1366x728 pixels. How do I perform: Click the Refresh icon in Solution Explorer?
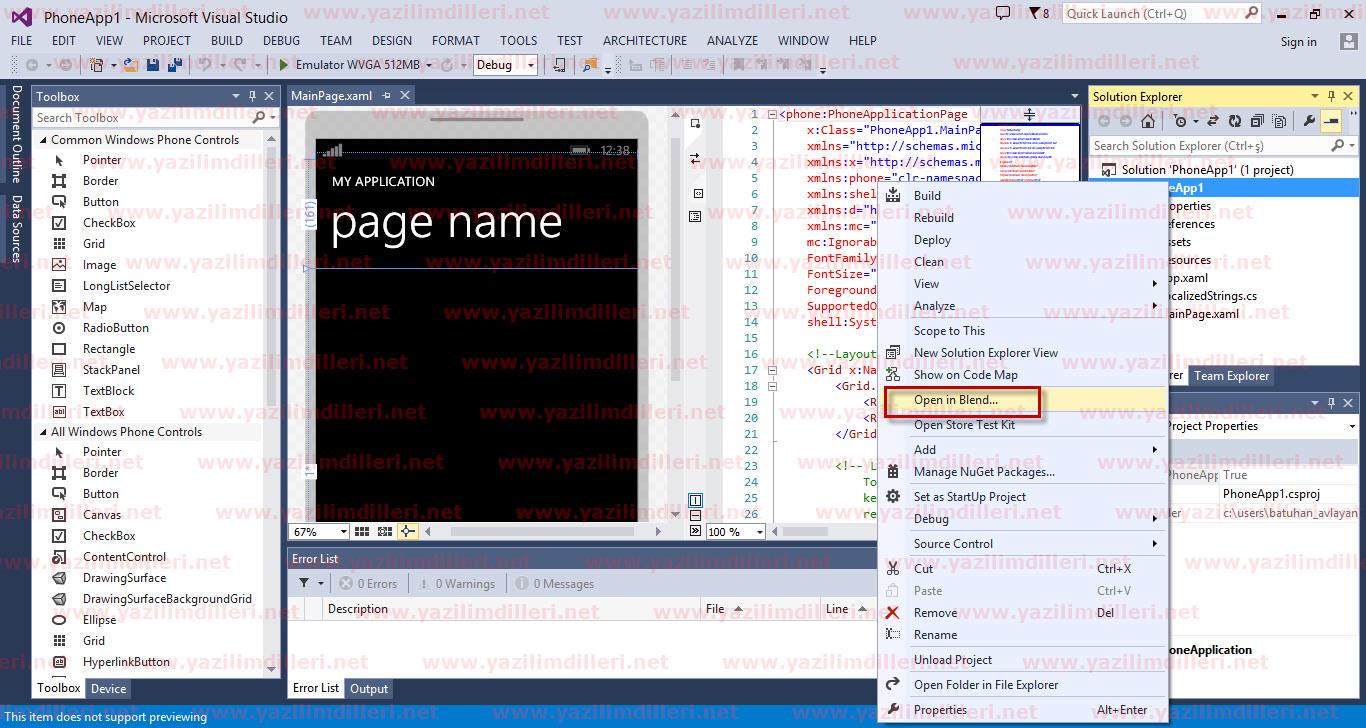point(1235,121)
